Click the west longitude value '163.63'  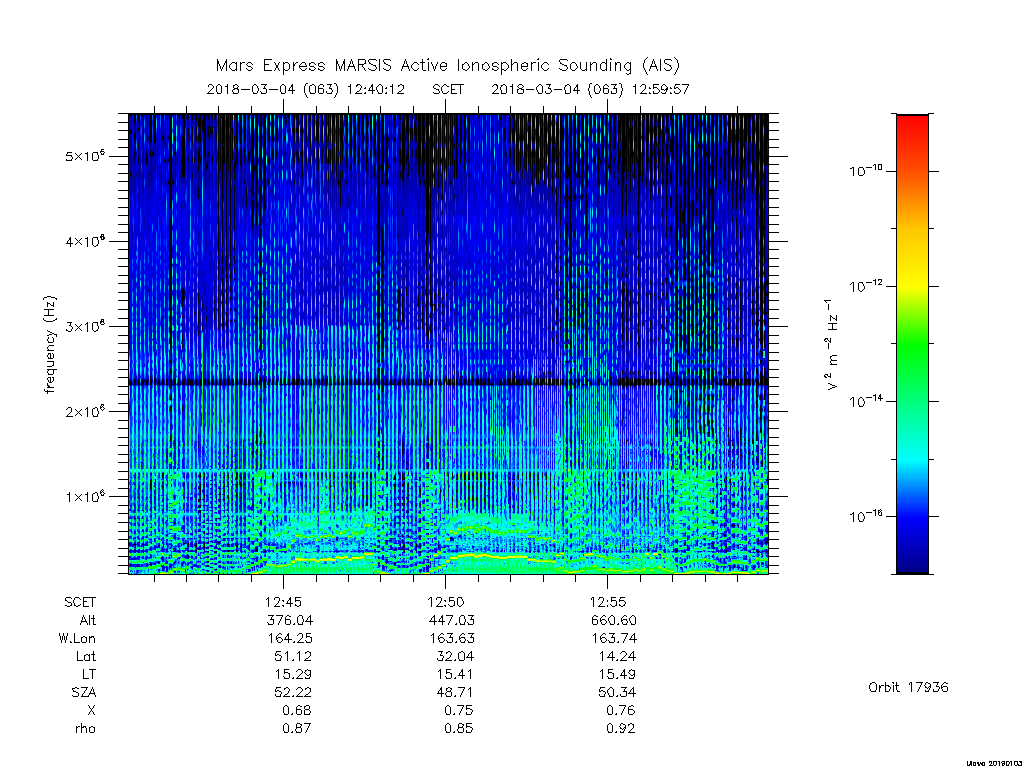point(452,638)
